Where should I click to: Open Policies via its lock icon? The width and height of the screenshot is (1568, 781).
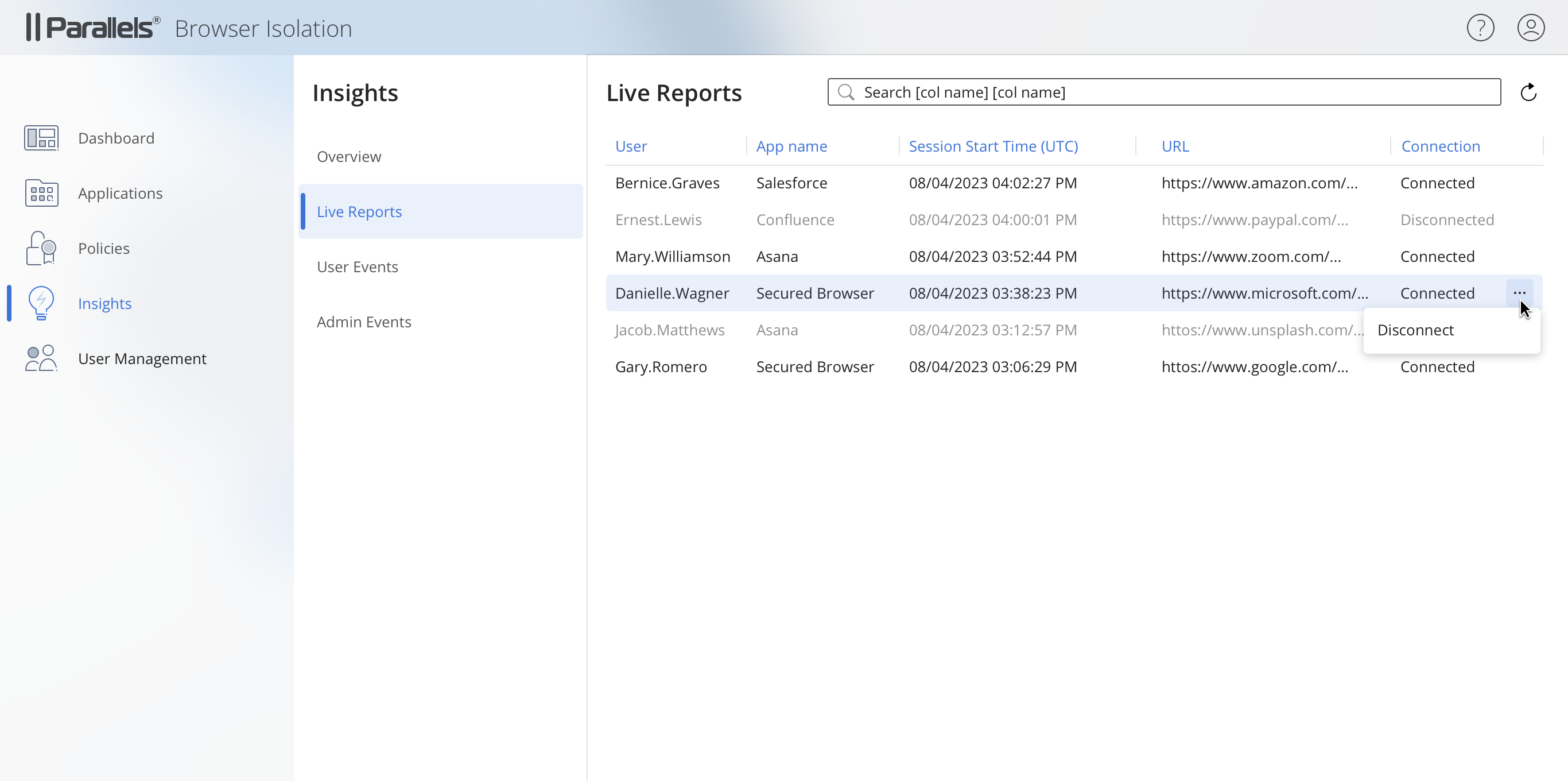click(41, 248)
